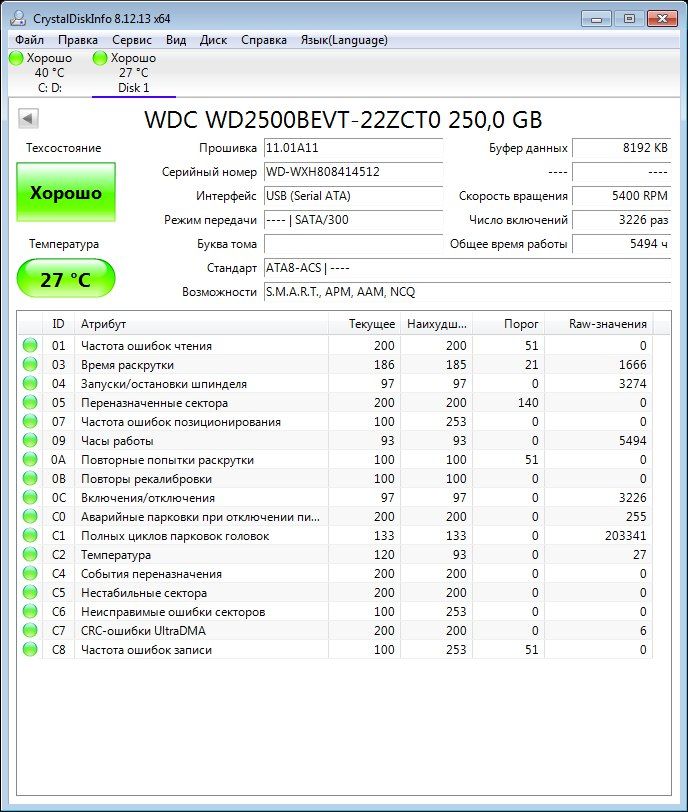Click the Интерфейс field USB (Serial ATA)
688x812 pixels.
(354, 196)
